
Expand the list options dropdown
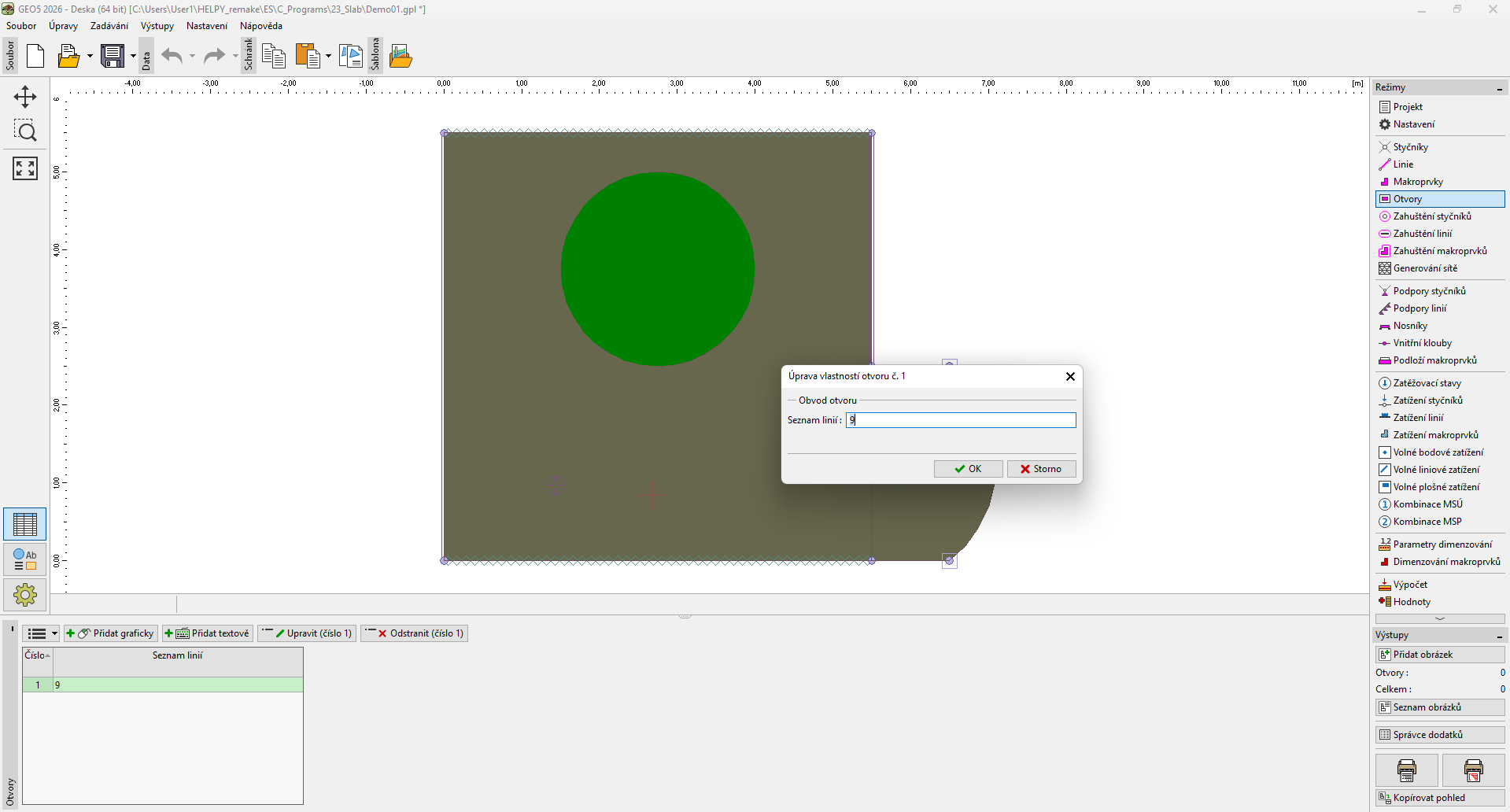click(54, 633)
